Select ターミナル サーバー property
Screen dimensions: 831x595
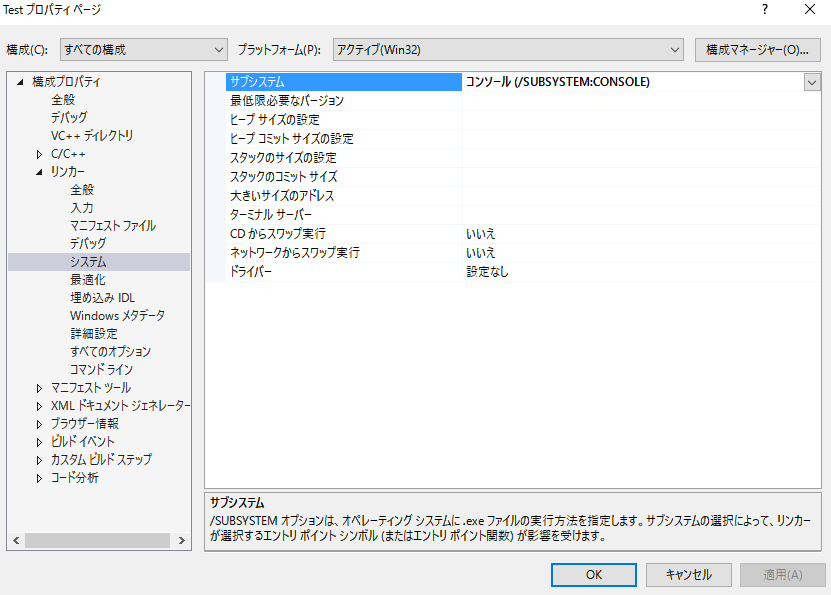(344, 215)
